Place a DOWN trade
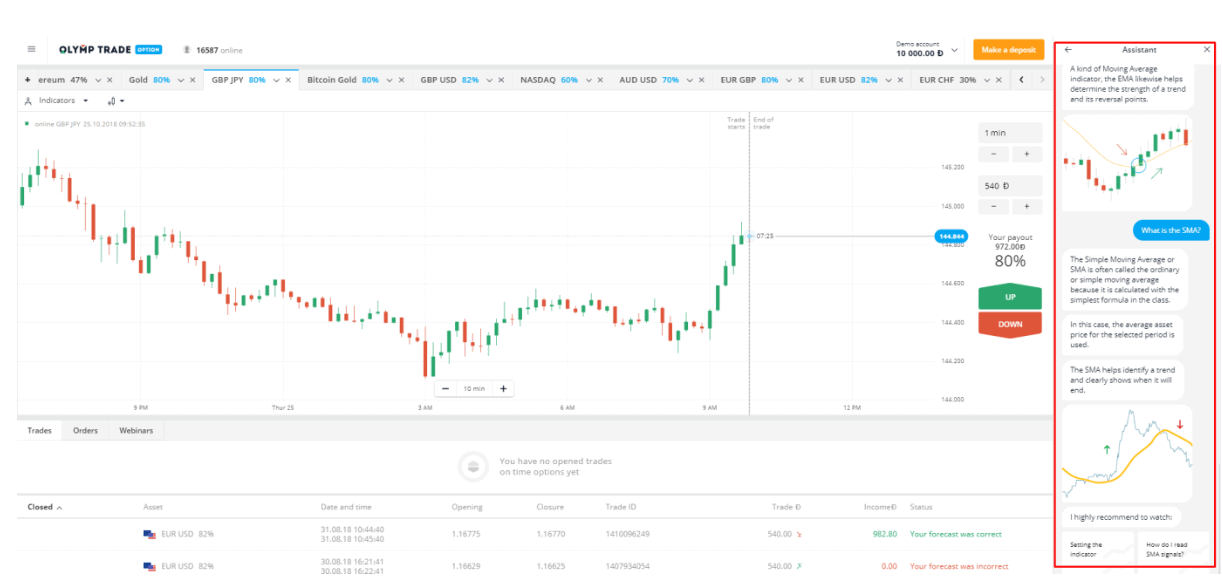 pos(1010,324)
